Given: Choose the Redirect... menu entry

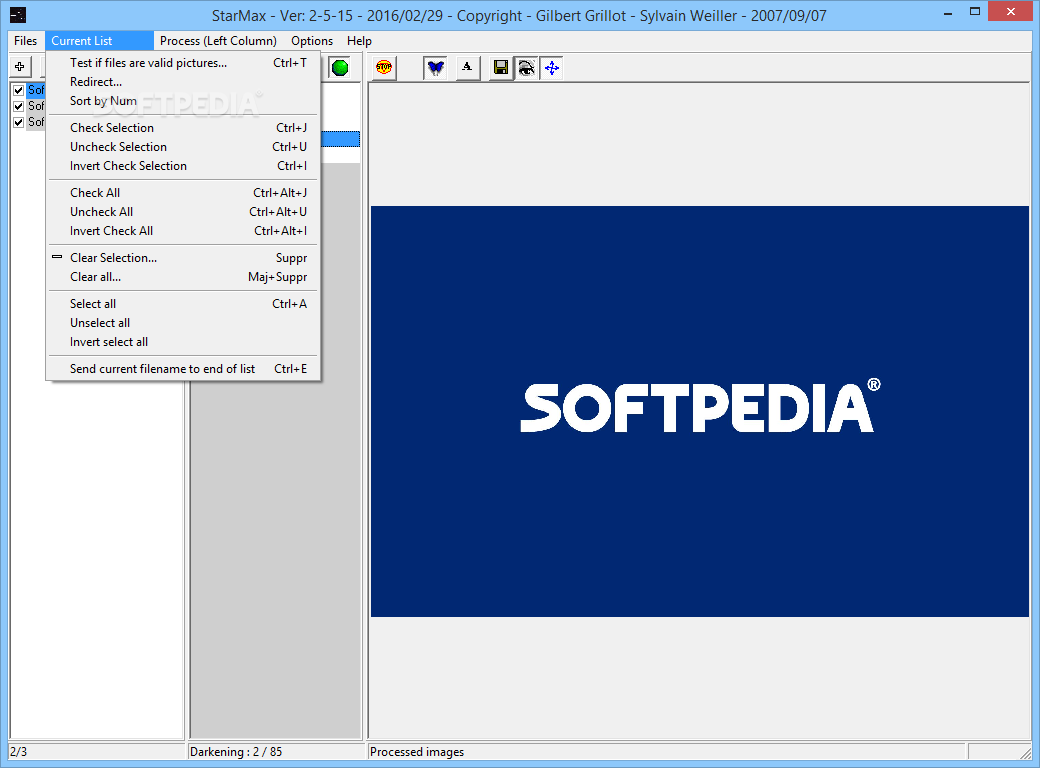Looking at the screenshot, I should tap(183, 82).
